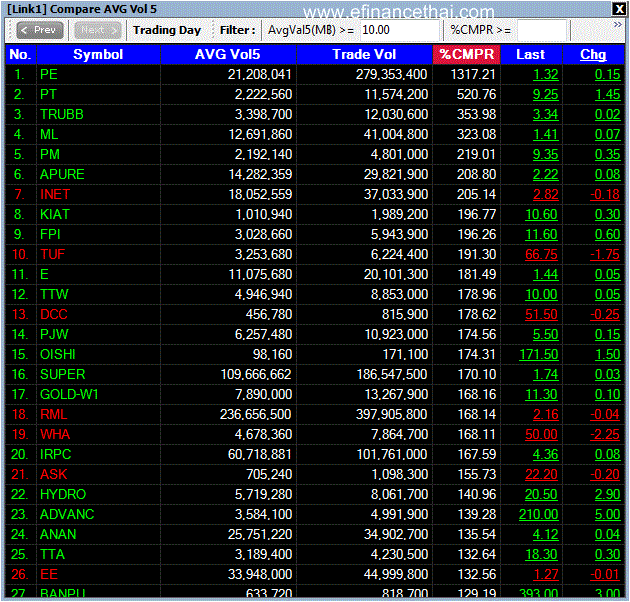The width and height of the screenshot is (630, 602).
Task: Click the Prev button
Action: [x=40, y=30]
